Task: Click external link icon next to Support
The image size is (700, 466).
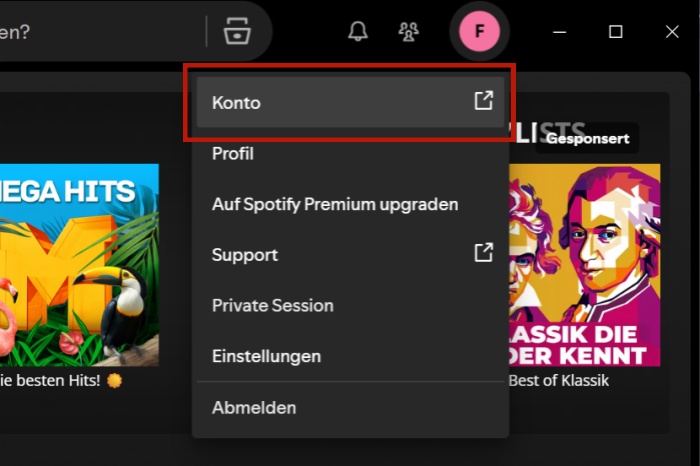Action: pos(483,253)
